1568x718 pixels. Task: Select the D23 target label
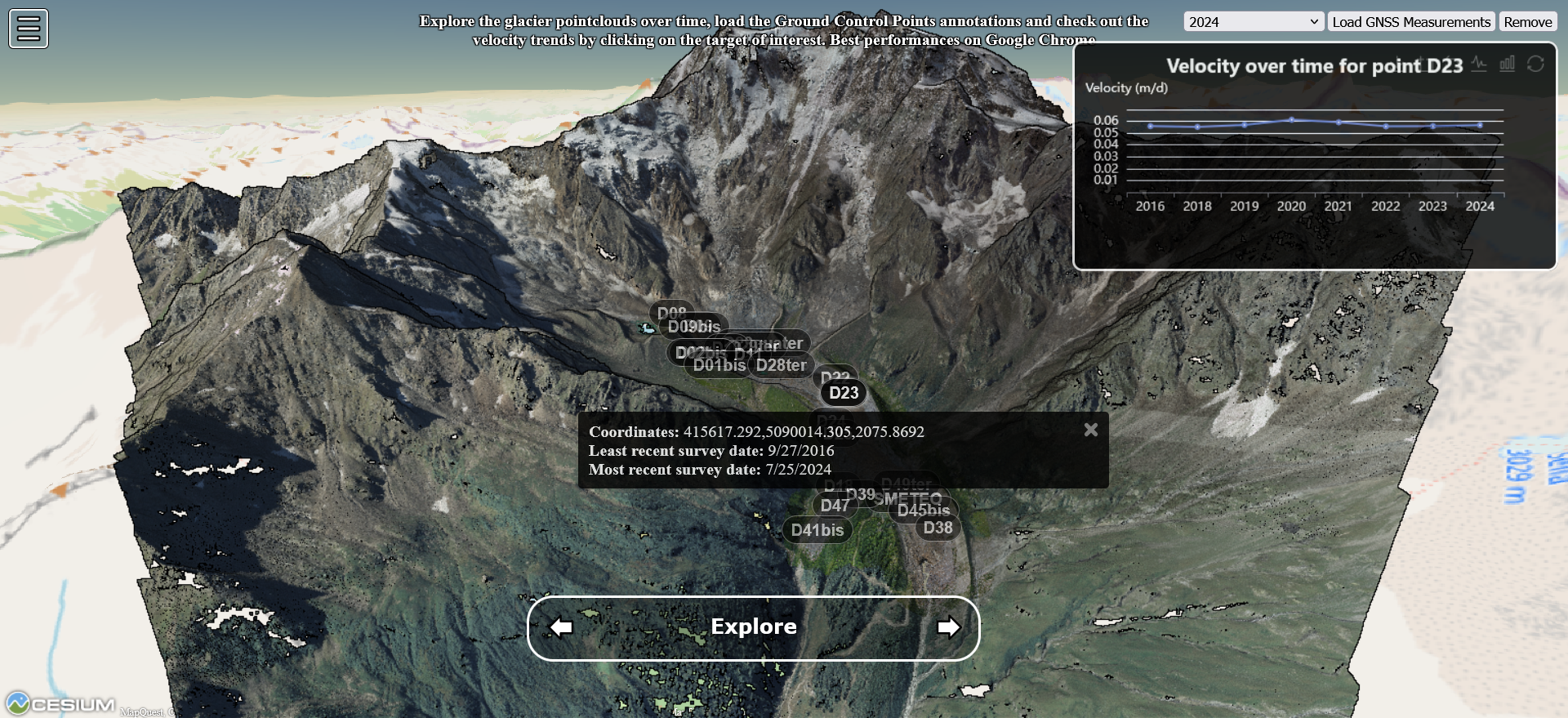pos(844,393)
